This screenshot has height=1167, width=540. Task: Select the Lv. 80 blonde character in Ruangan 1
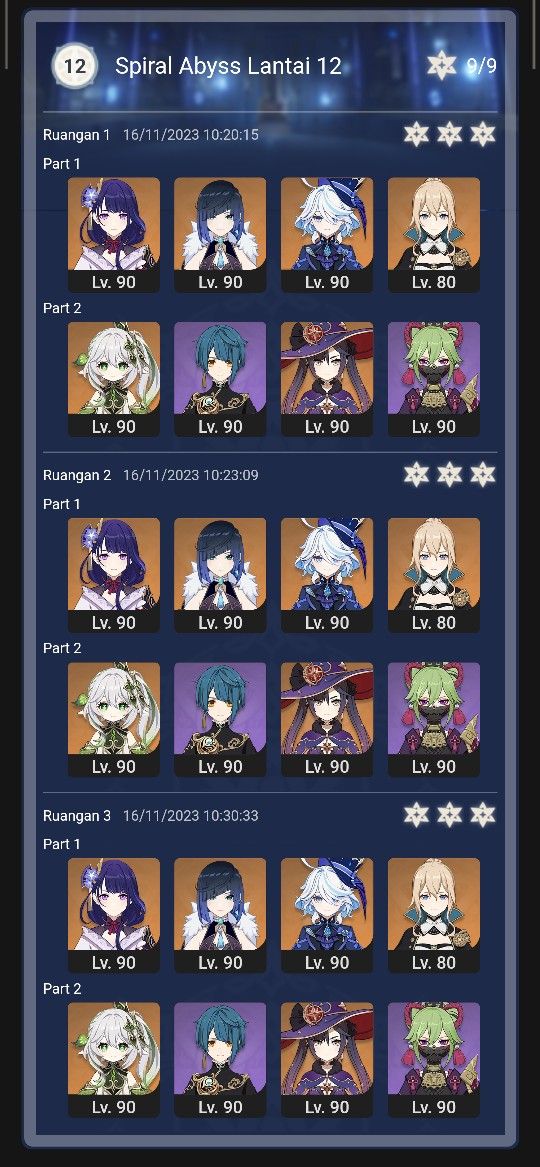(x=434, y=234)
